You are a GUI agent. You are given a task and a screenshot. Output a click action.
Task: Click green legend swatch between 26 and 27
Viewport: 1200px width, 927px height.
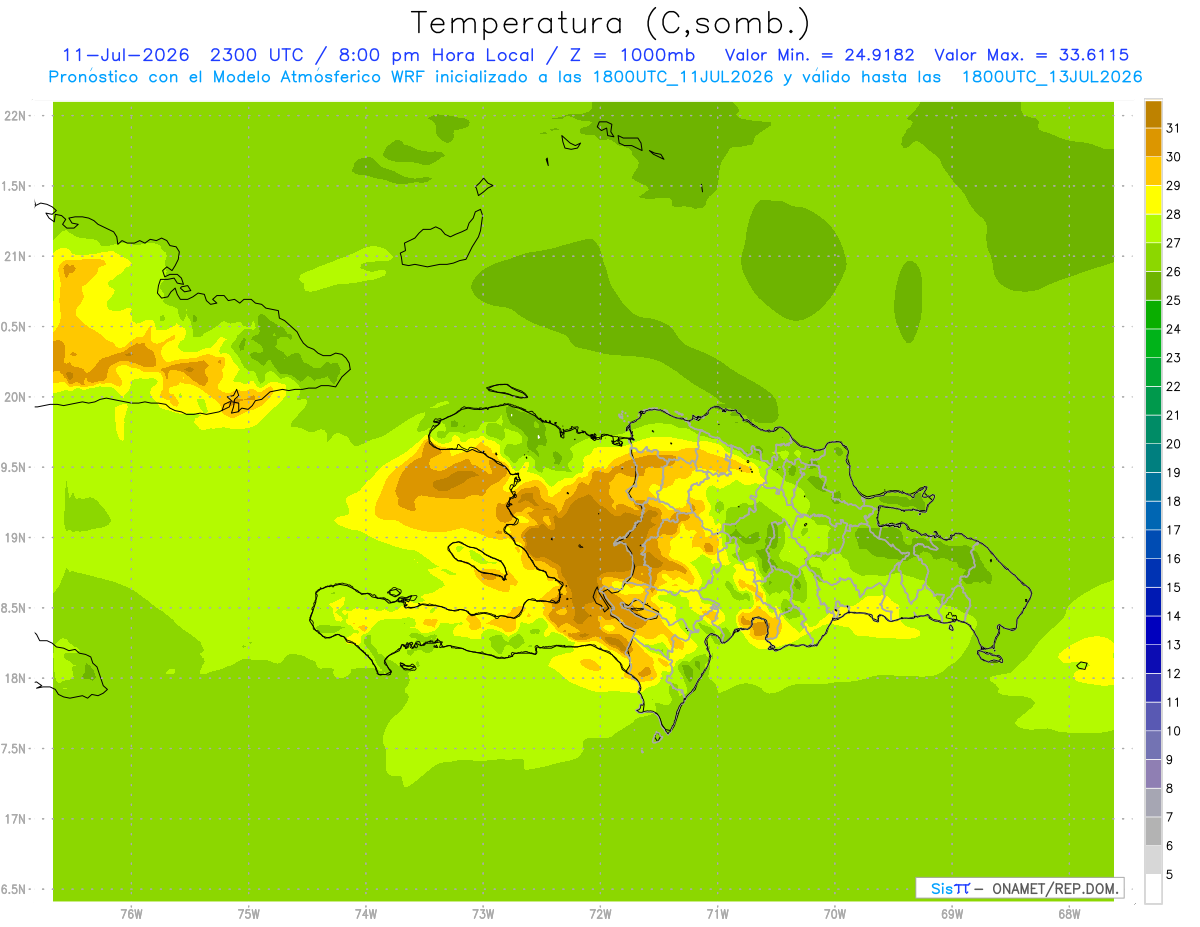[1153, 257]
